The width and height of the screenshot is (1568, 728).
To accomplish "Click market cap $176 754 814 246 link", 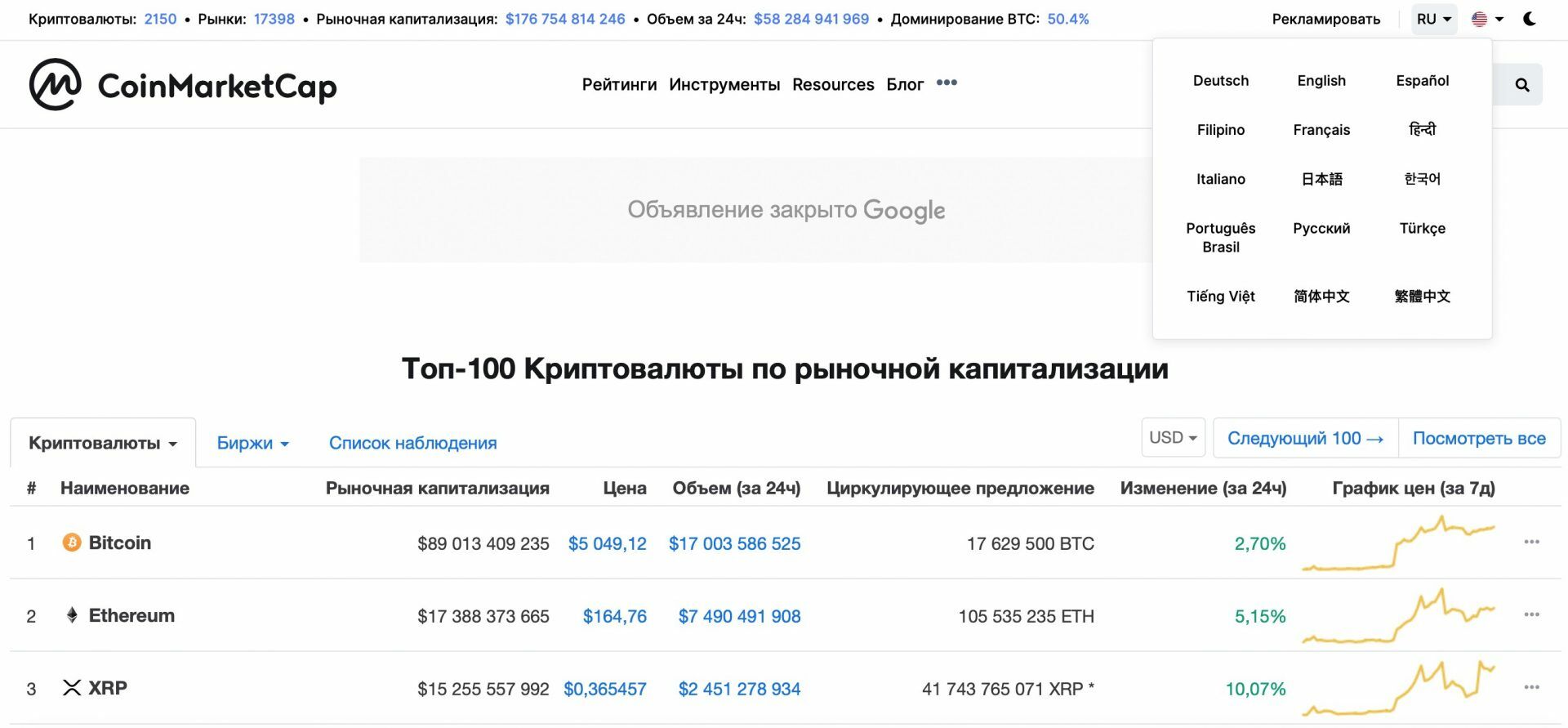I will point(565,19).
